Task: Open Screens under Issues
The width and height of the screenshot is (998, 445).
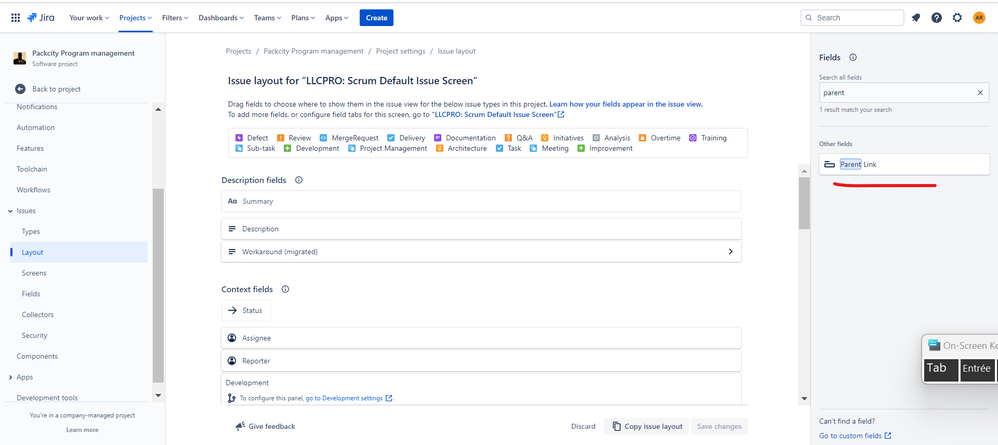Action: 34,273
